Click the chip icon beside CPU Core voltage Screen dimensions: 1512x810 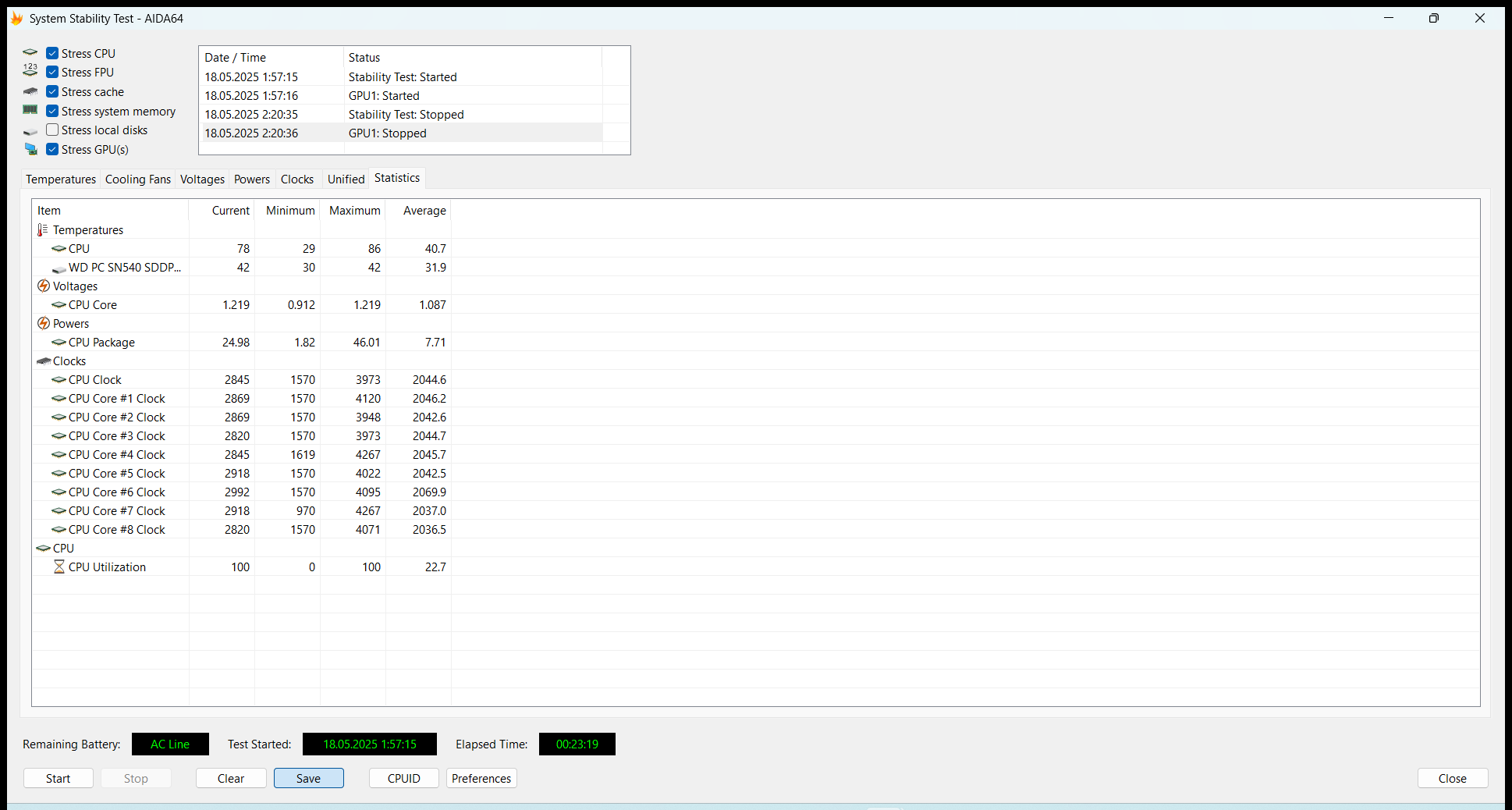[59, 305]
